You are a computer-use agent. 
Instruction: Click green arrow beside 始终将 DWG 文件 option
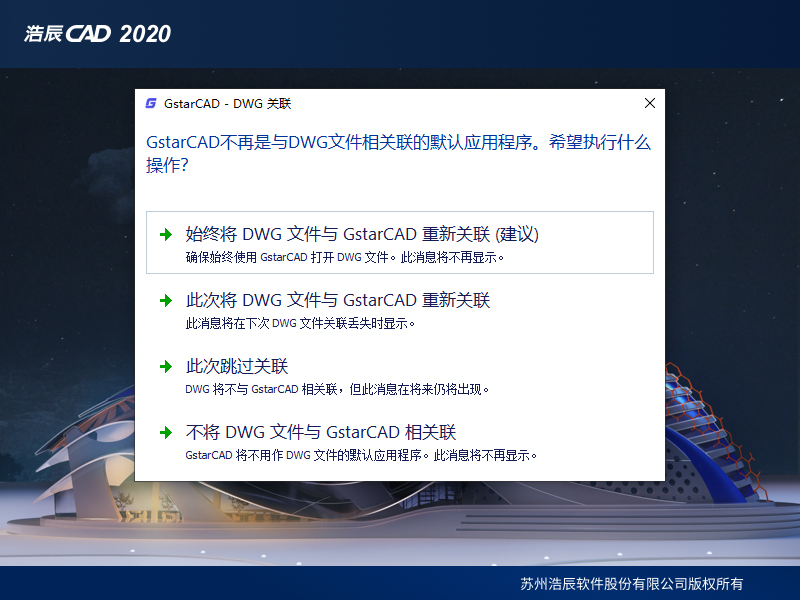[x=166, y=235]
